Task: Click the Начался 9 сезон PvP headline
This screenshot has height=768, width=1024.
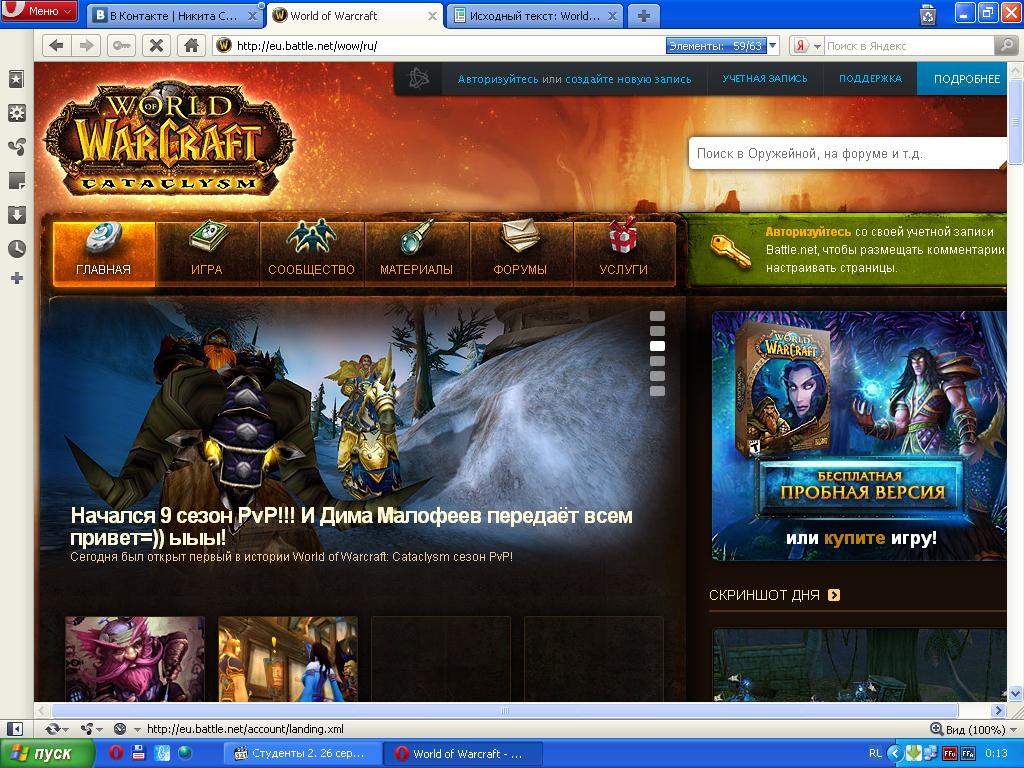Action: (351, 526)
